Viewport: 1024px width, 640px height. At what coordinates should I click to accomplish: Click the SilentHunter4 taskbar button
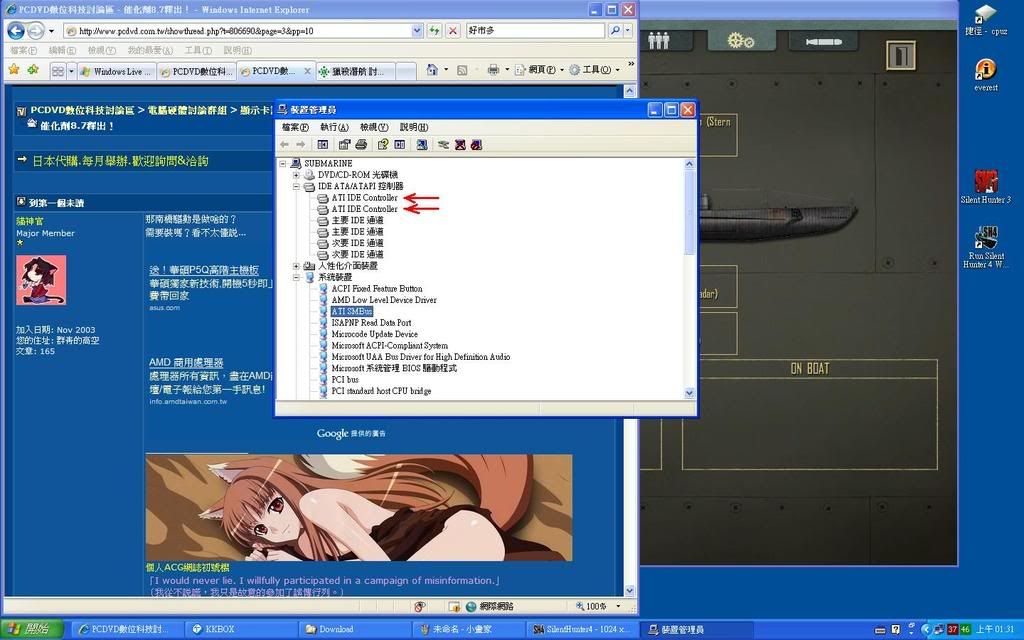tap(581, 629)
